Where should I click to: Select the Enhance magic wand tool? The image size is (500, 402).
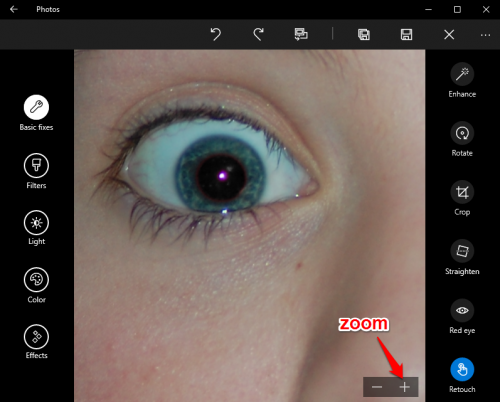coord(462,74)
